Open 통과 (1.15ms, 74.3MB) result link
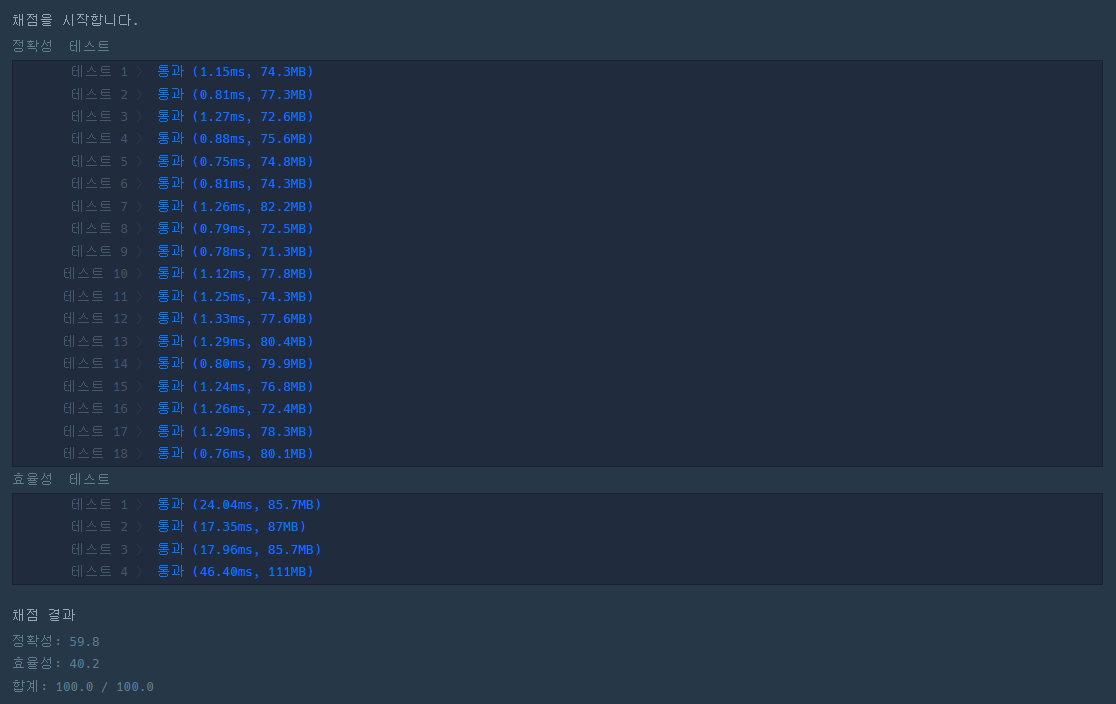Screen dimensions: 1116x704 [x=235, y=71]
